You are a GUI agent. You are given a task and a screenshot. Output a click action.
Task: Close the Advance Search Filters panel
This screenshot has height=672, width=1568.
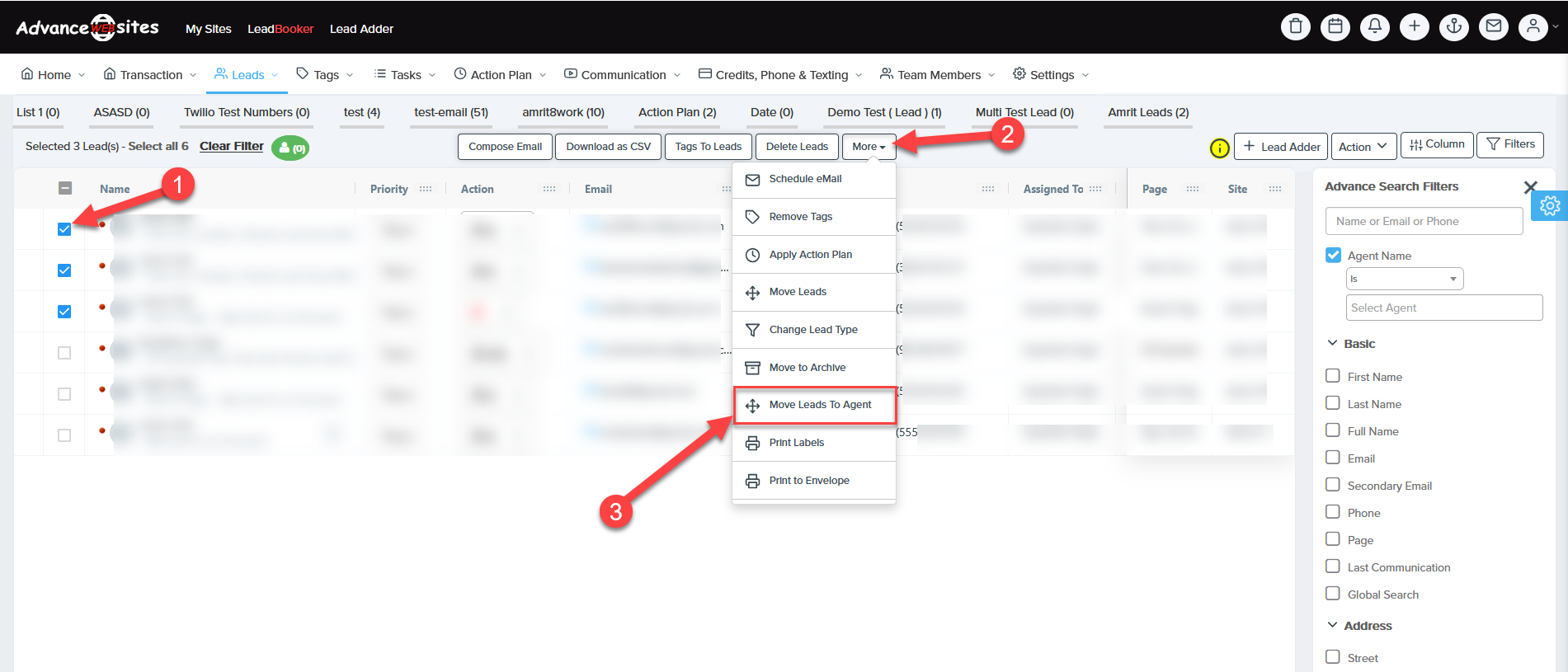pos(1530,187)
